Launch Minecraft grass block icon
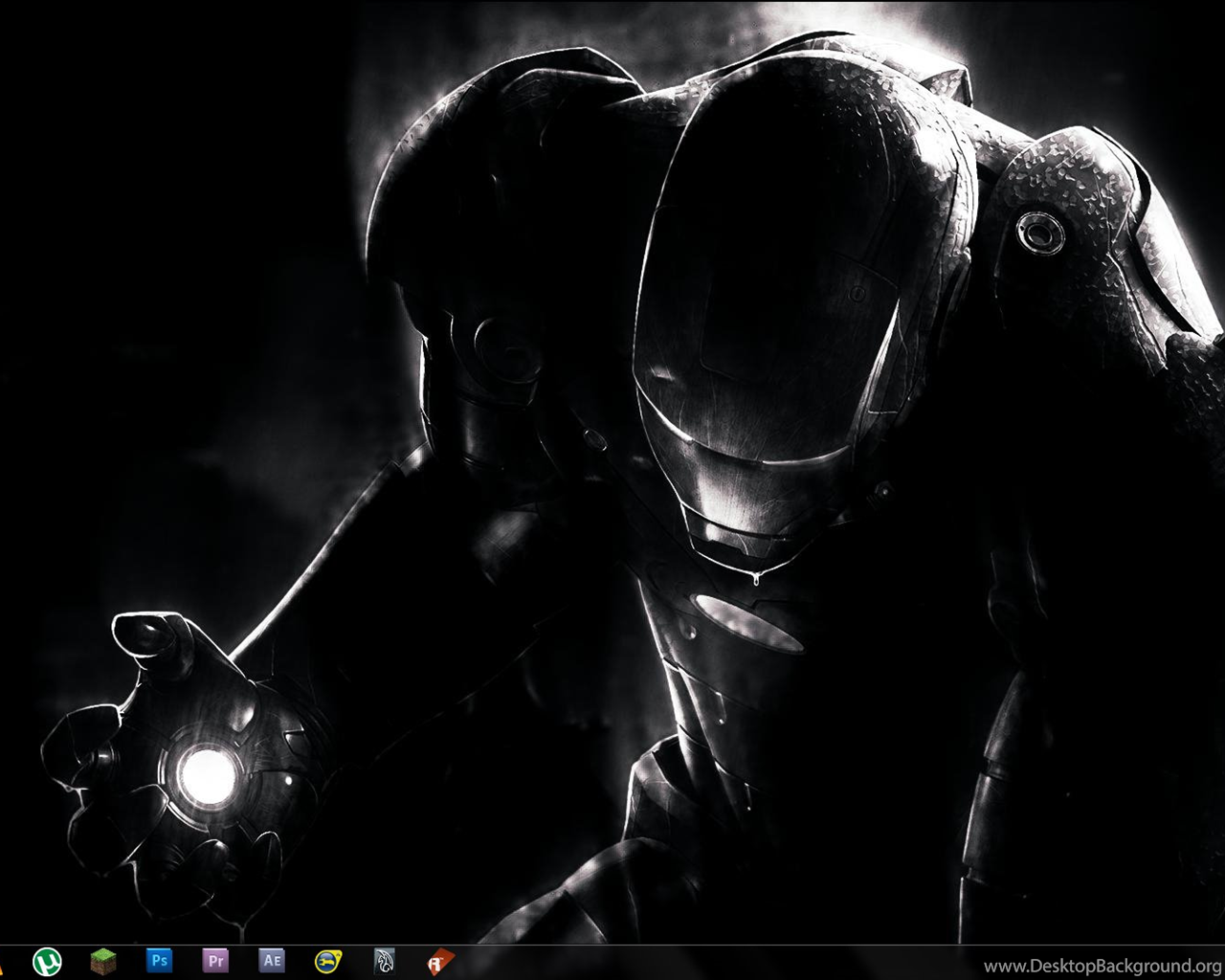This screenshot has height=980, width=1225. tap(103, 961)
